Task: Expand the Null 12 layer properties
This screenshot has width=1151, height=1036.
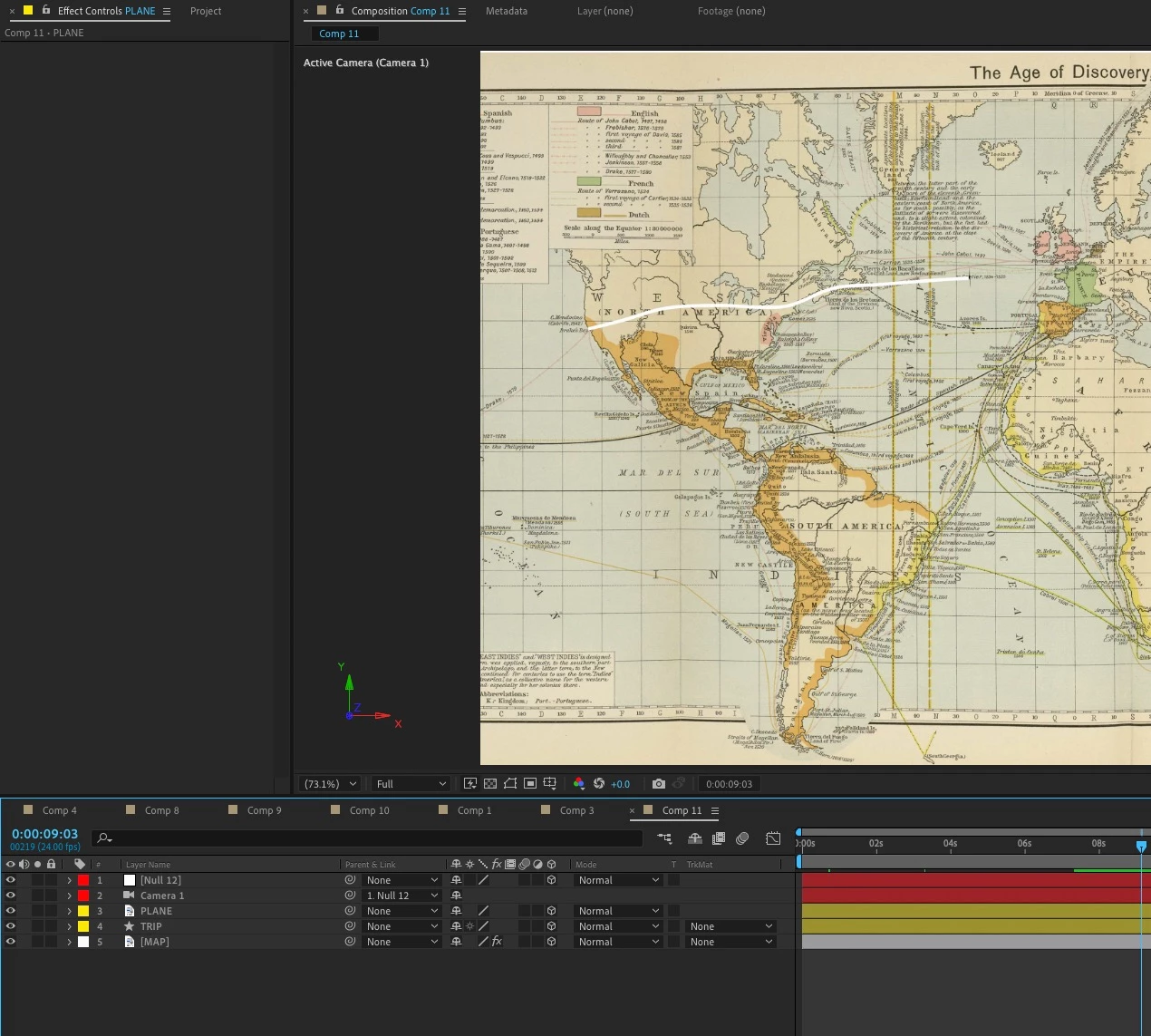Action: click(x=69, y=880)
